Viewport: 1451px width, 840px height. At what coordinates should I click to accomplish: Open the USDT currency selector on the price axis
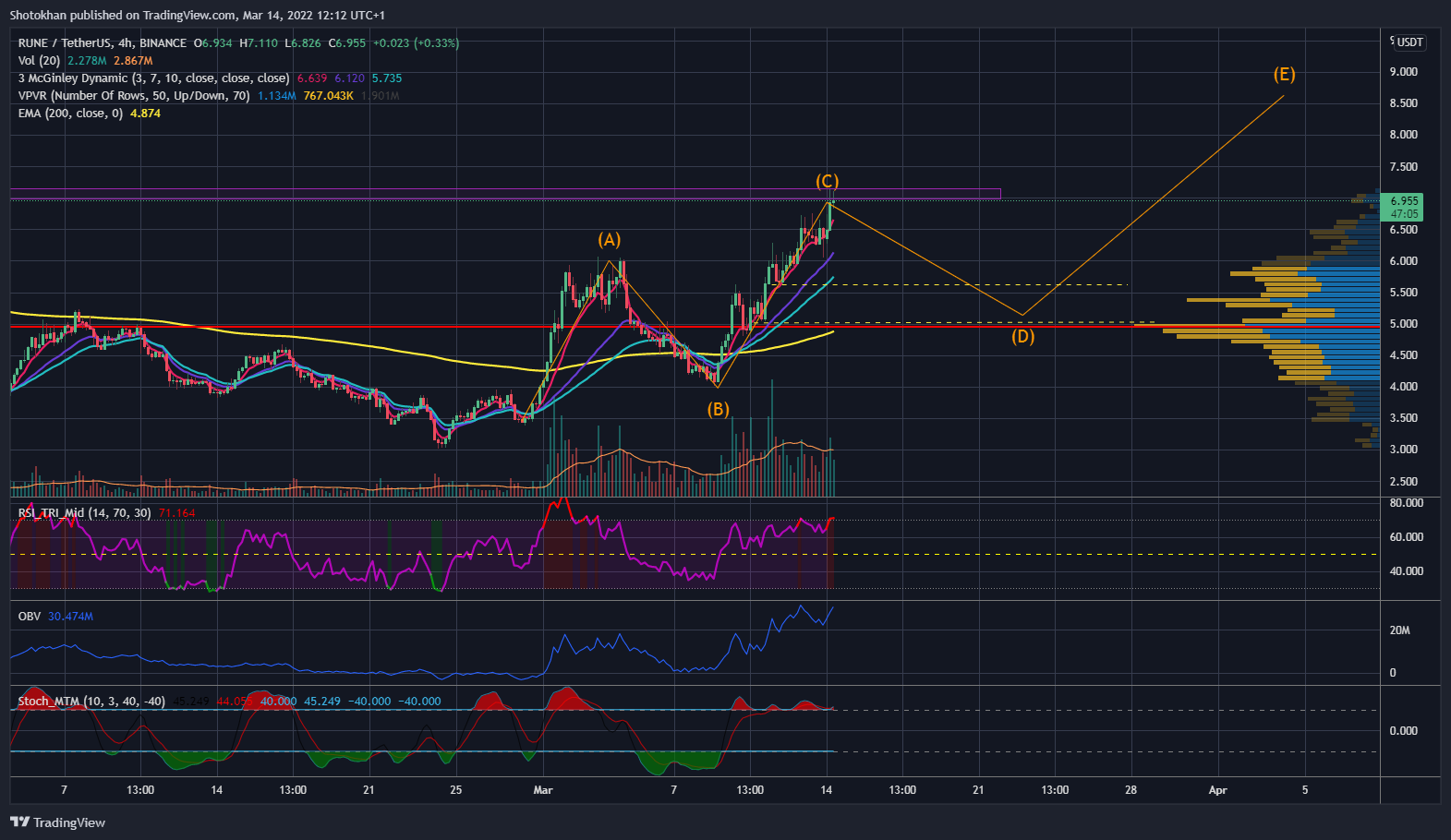click(x=1409, y=42)
